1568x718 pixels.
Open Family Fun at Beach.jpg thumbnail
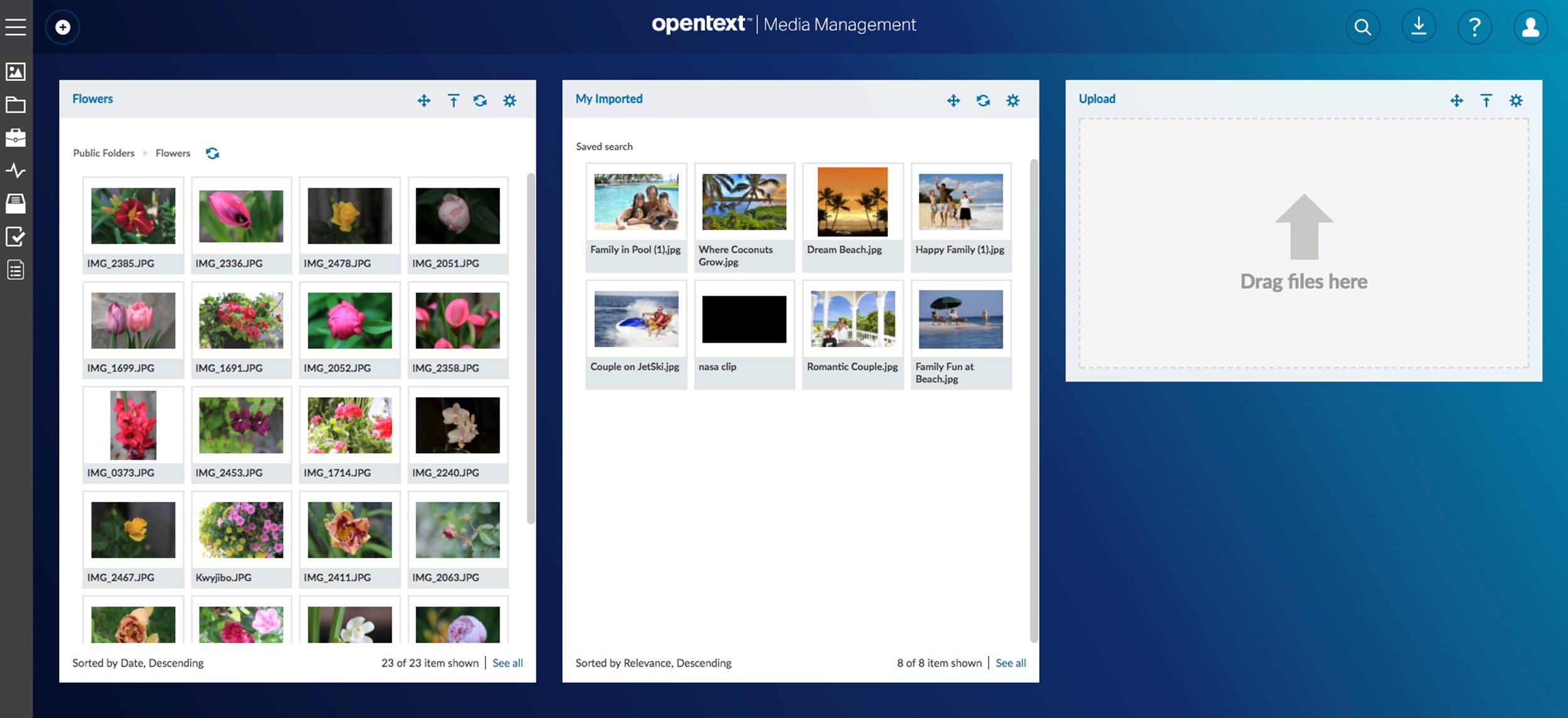tap(961, 319)
